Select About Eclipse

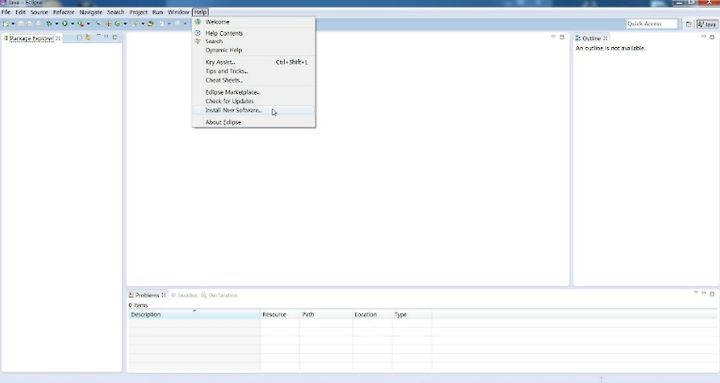tap(253, 122)
